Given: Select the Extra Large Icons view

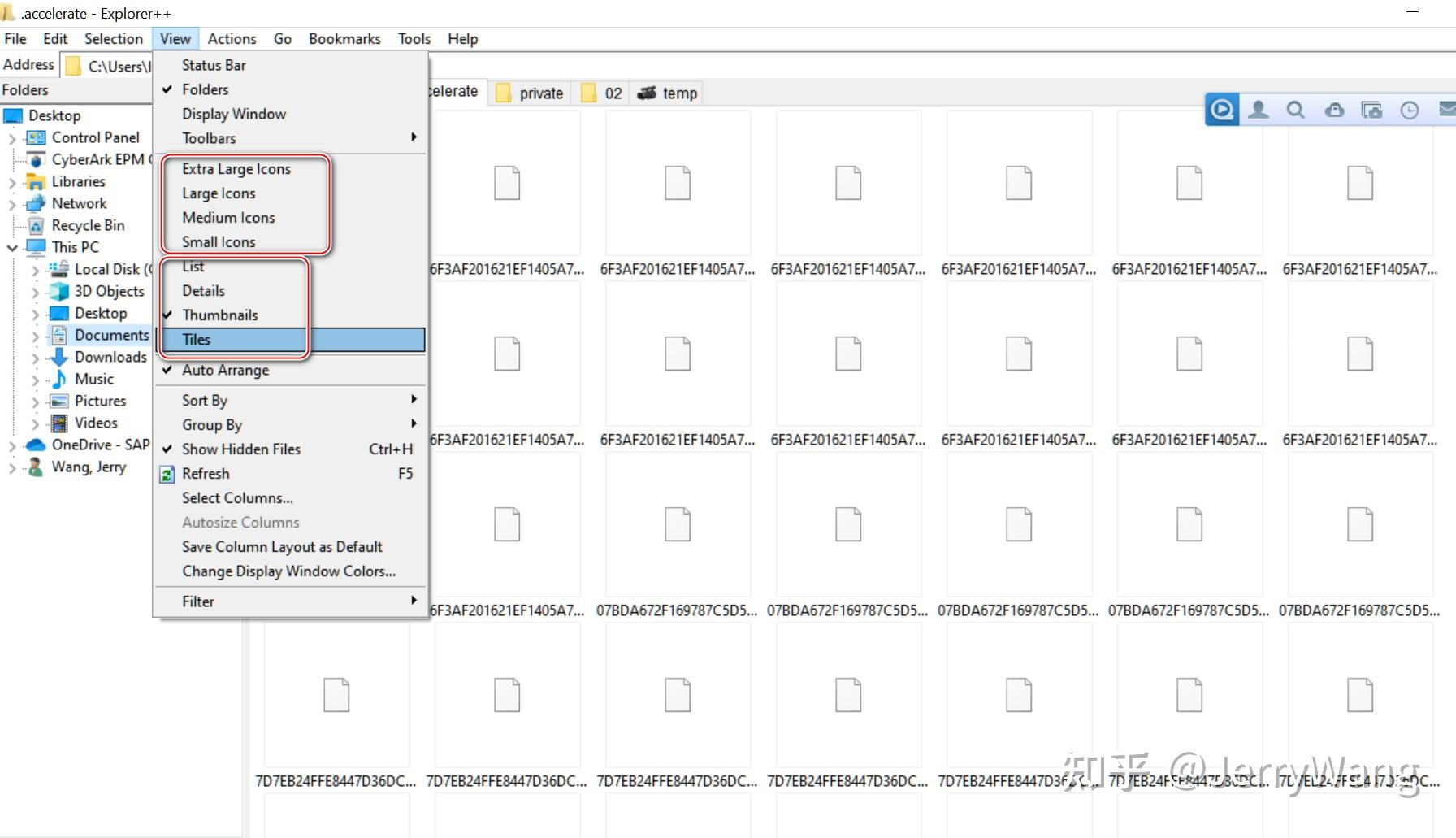Looking at the screenshot, I should (291, 169).
